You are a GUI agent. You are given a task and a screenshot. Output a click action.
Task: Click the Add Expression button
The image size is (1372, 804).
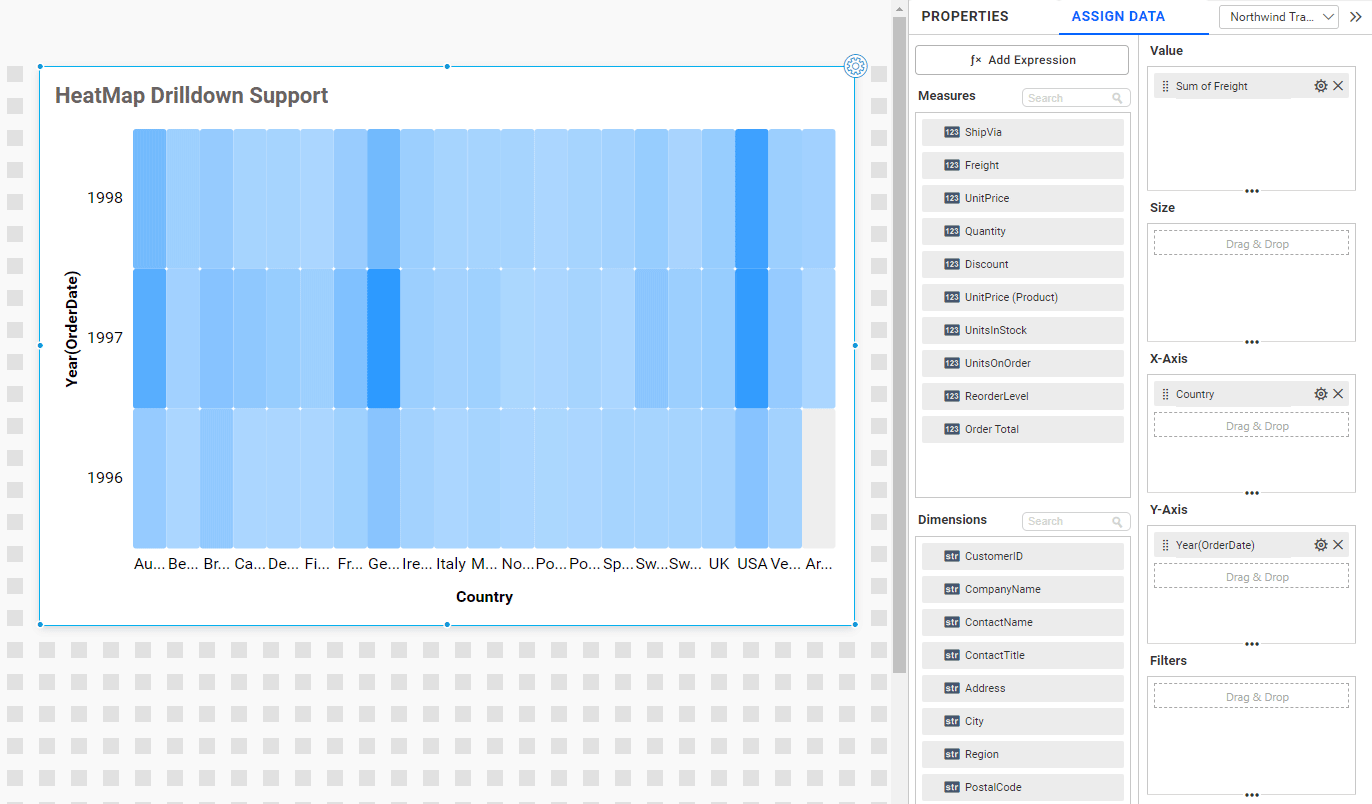coord(1021,60)
